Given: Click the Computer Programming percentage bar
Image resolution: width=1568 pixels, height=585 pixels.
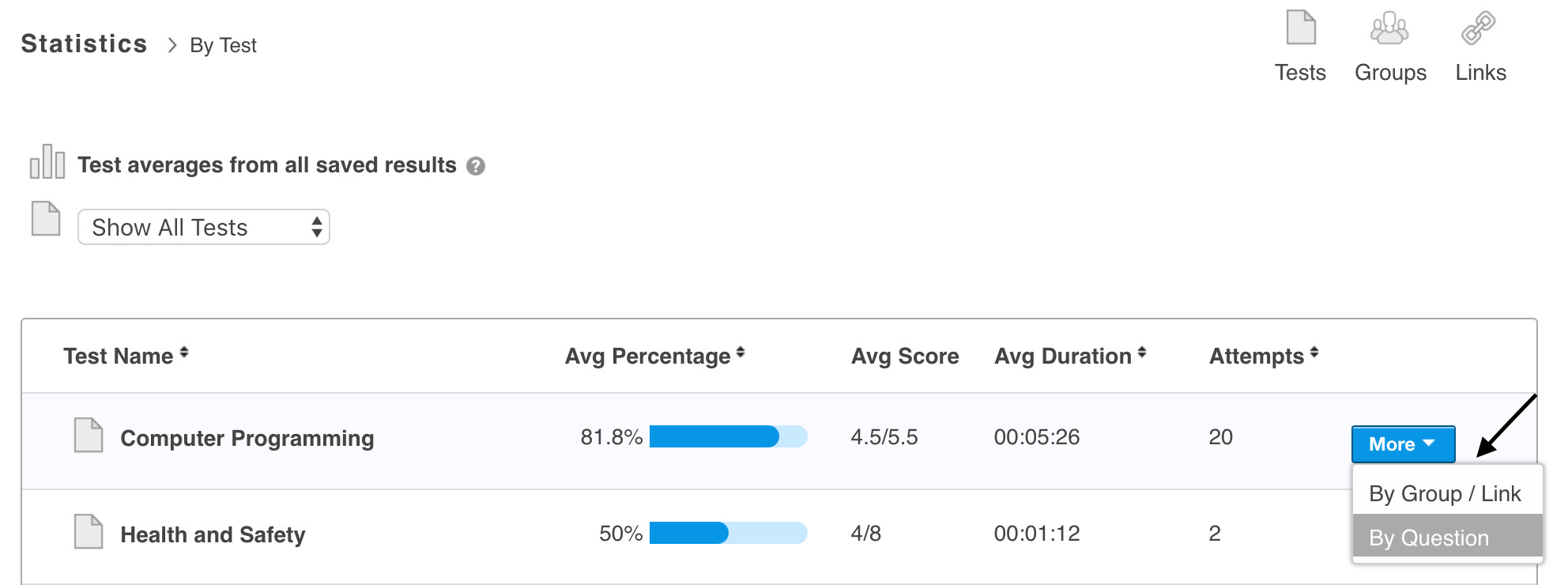Looking at the screenshot, I should [x=728, y=436].
